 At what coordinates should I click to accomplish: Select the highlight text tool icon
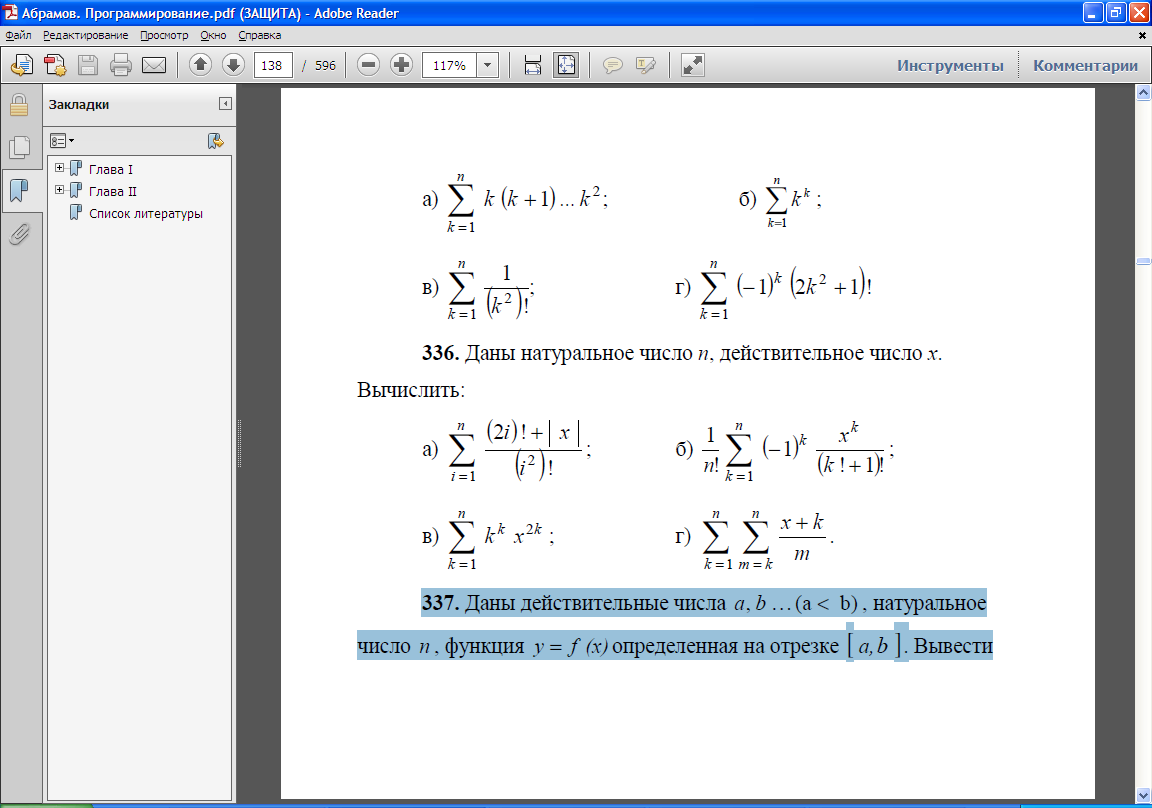tap(646, 65)
